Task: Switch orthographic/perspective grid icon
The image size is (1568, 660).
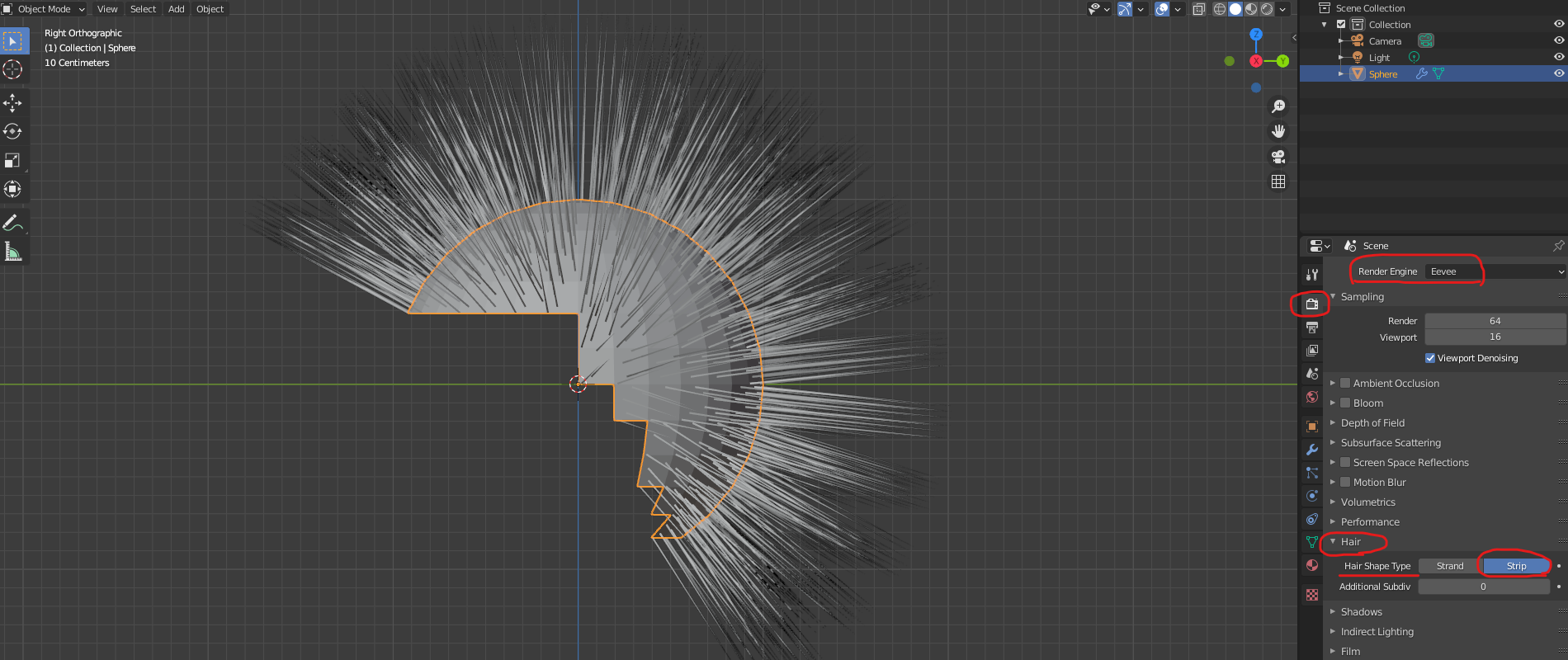Action: [x=1278, y=181]
